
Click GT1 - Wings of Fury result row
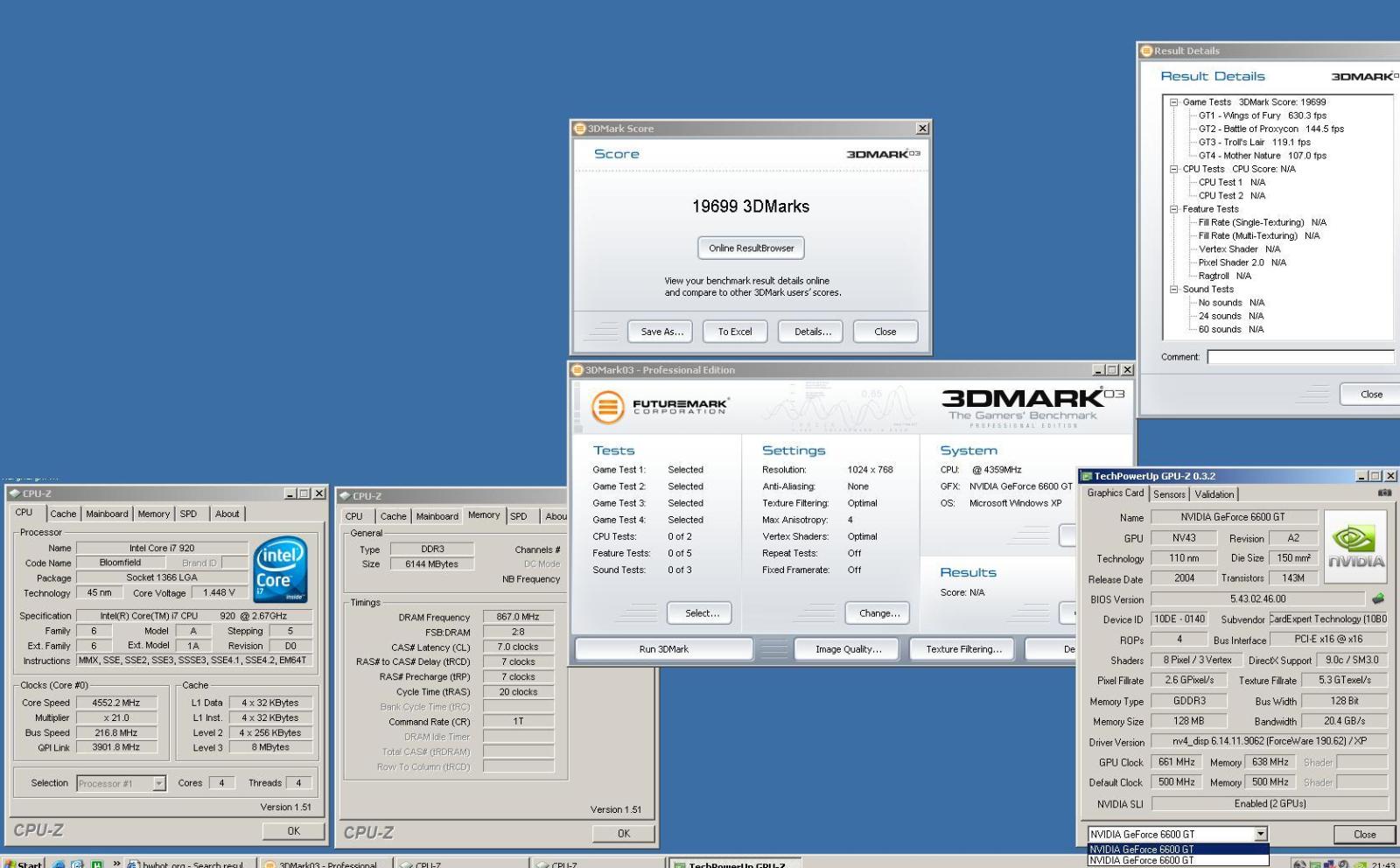[x=1262, y=115]
